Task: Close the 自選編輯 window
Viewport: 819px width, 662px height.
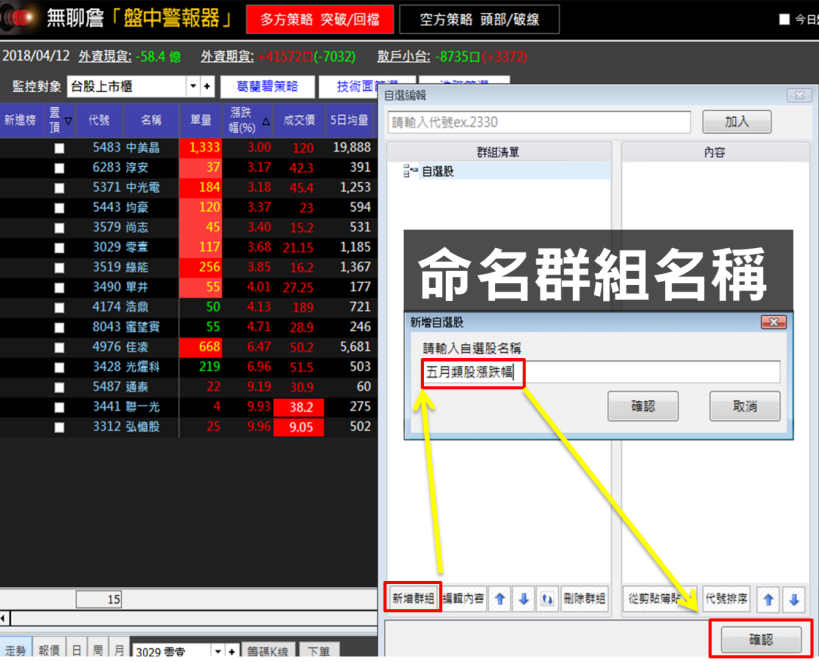Action: [799, 95]
